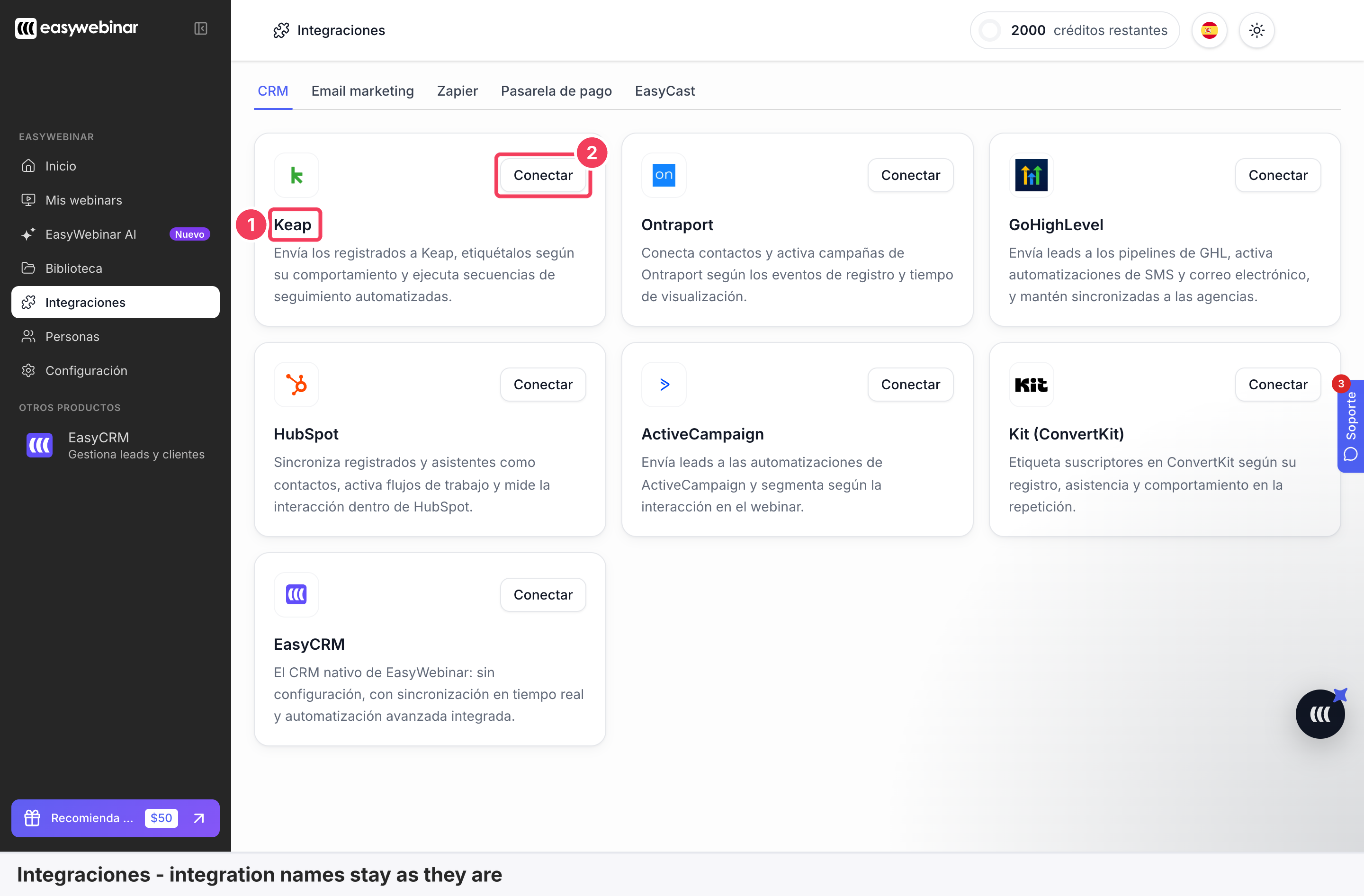Image resolution: width=1364 pixels, height=896 pixels.
Task: Click the 2000 créditos restantes text
Action: [1089, 30]
